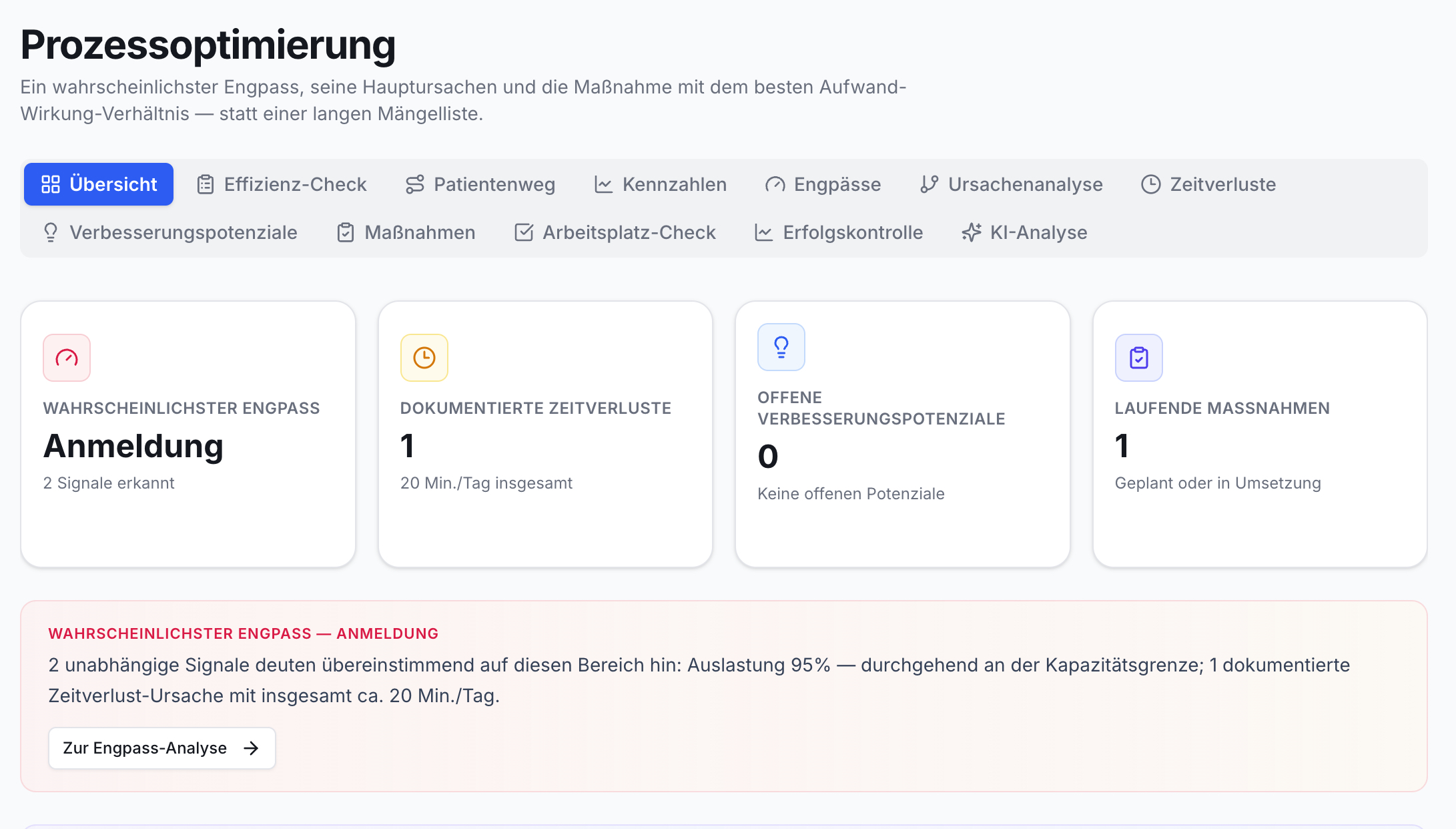Open the Laufende Massnahmen card

tap(1260, 435)
